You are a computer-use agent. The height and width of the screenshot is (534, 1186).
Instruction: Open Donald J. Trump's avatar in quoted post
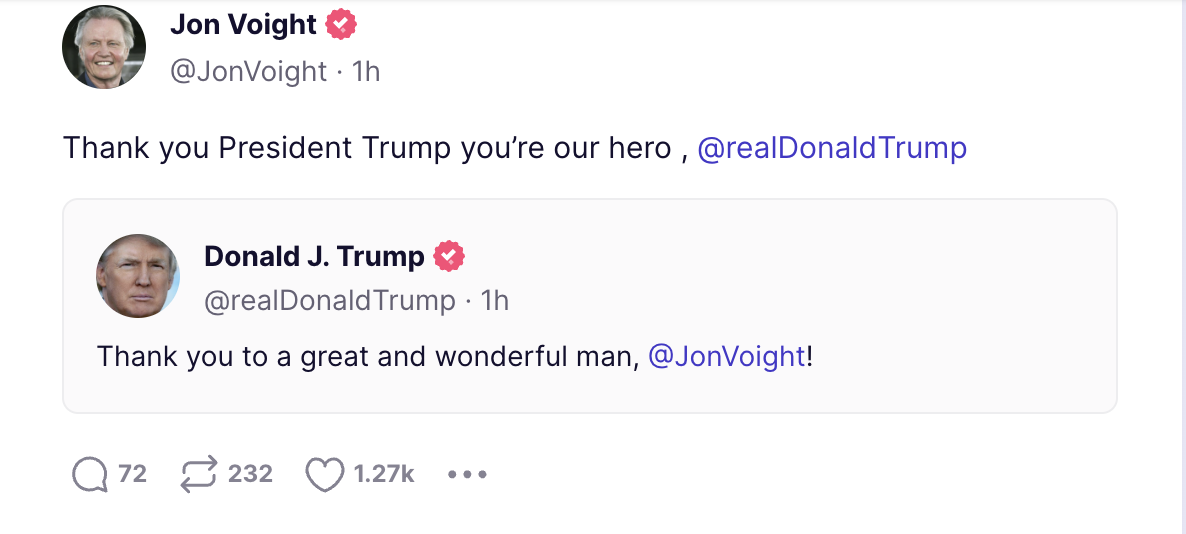138,276
